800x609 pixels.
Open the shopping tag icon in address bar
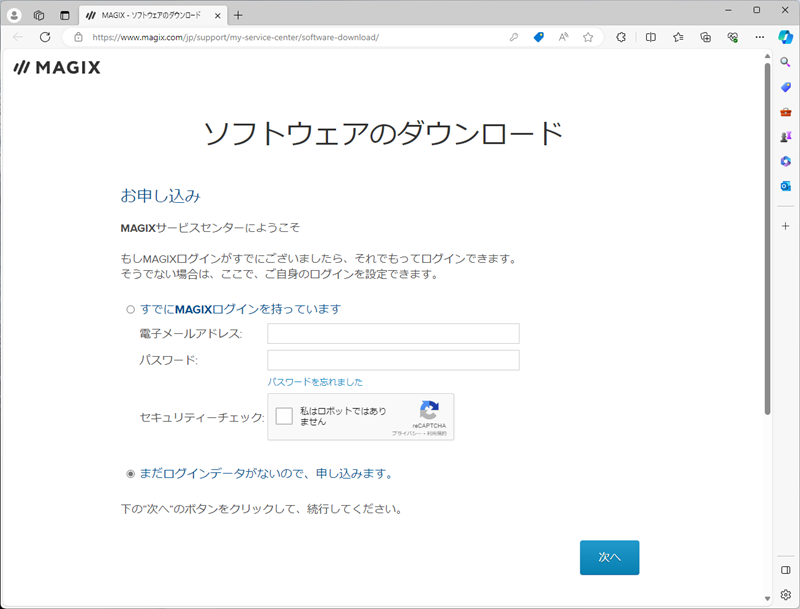pos(538,37)
